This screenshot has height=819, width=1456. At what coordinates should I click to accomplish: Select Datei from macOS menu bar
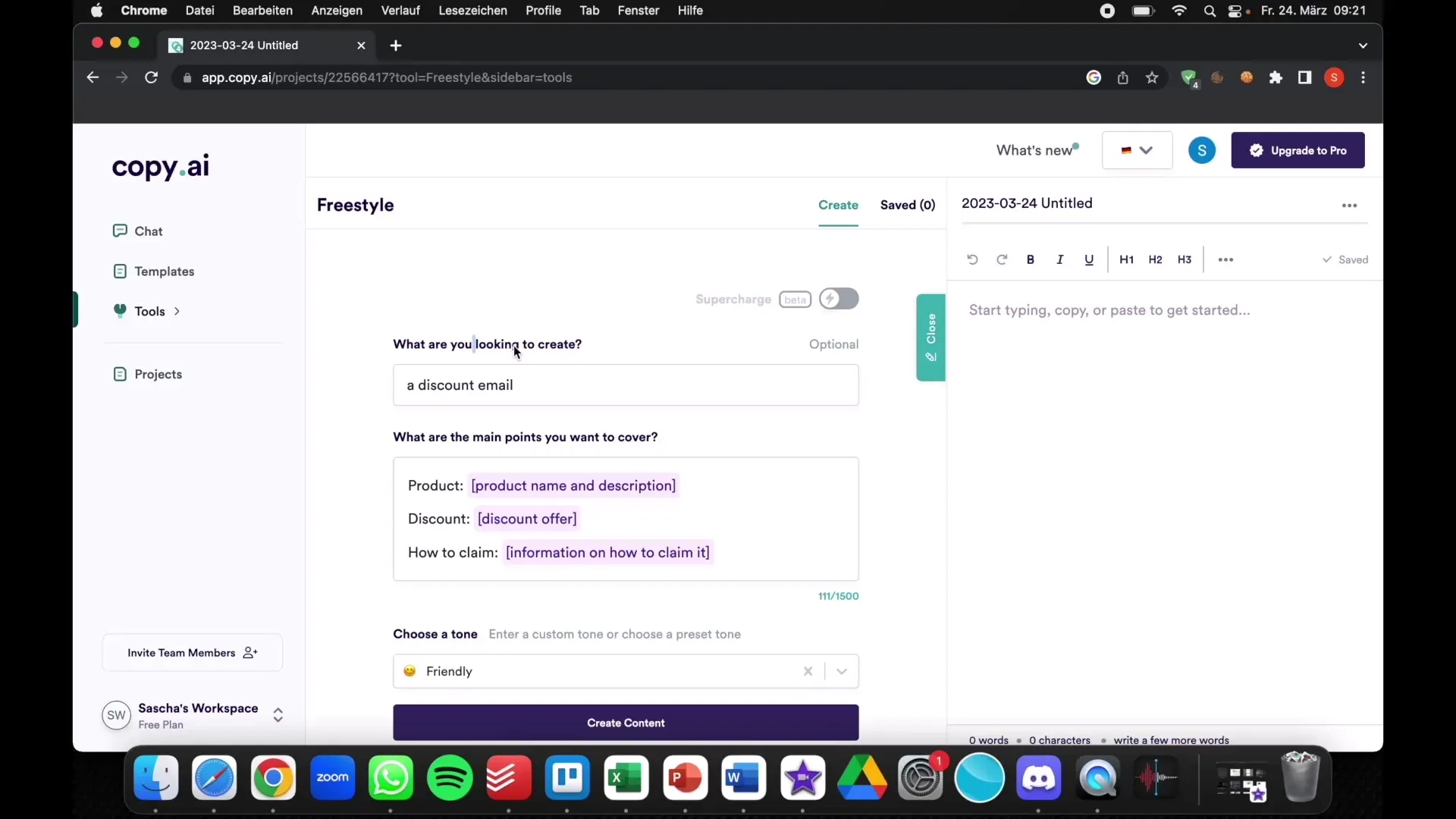pyautogui.click(x=199, y=11)
